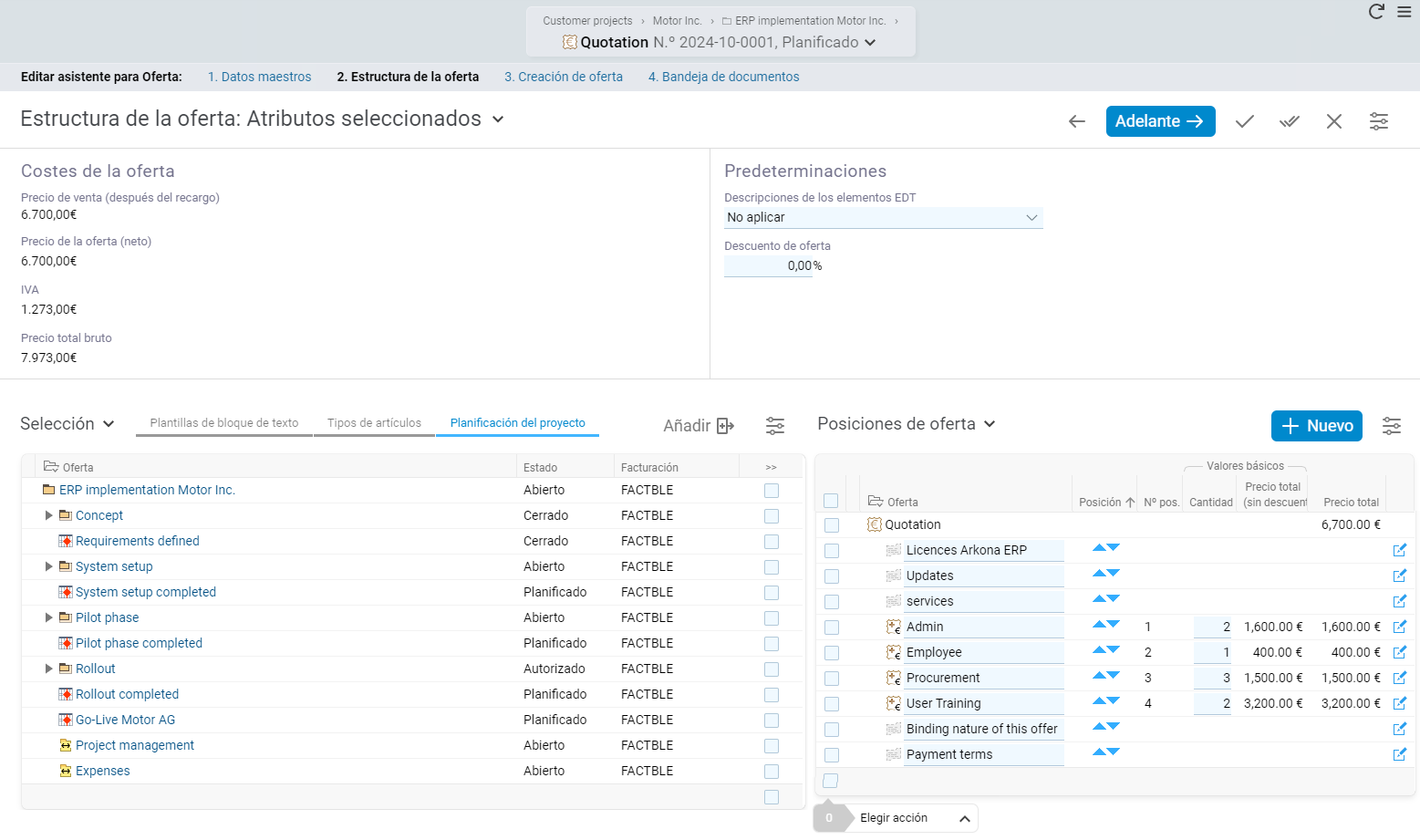The image size is (1420, 840).
Task: Open the Descripciones de los elementos EDT dropdown
Action: click(x=883, y=217)
